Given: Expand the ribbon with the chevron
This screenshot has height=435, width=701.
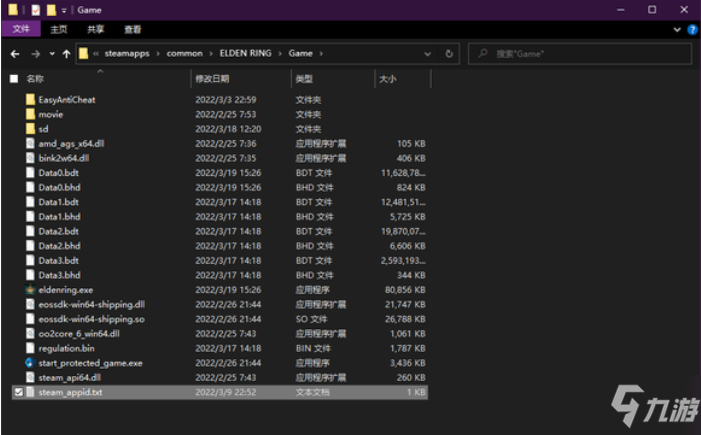Looking at the screenshot, I should click(677, 30).
